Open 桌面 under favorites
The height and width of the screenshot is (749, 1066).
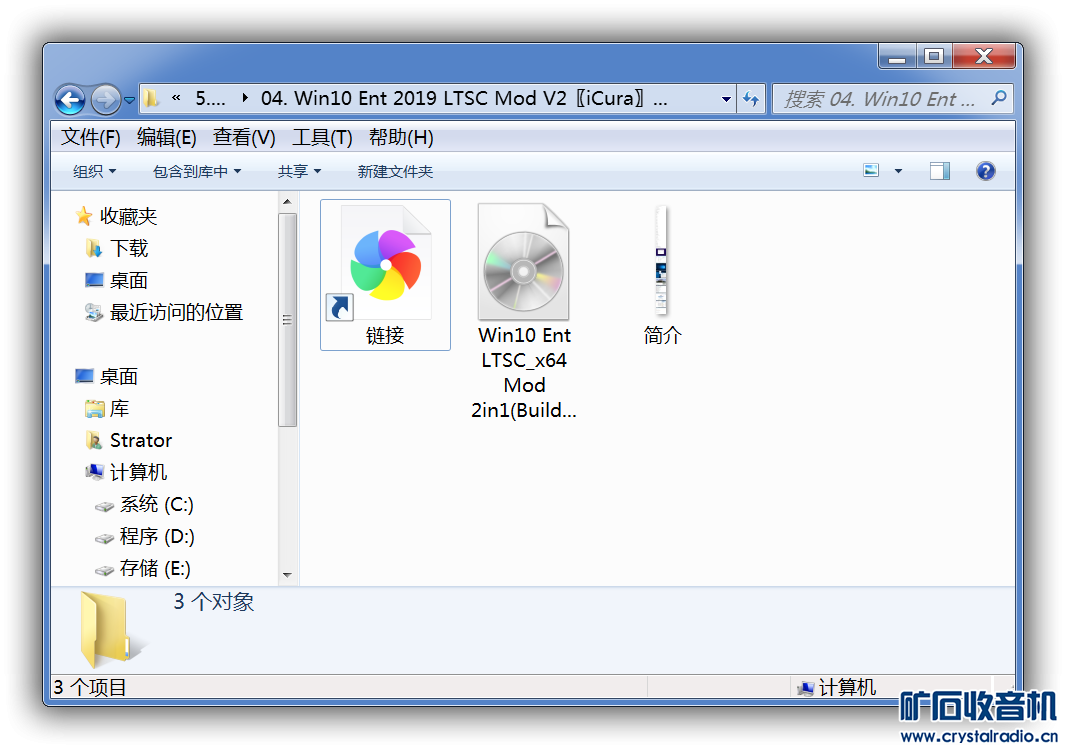click(128, 280)
